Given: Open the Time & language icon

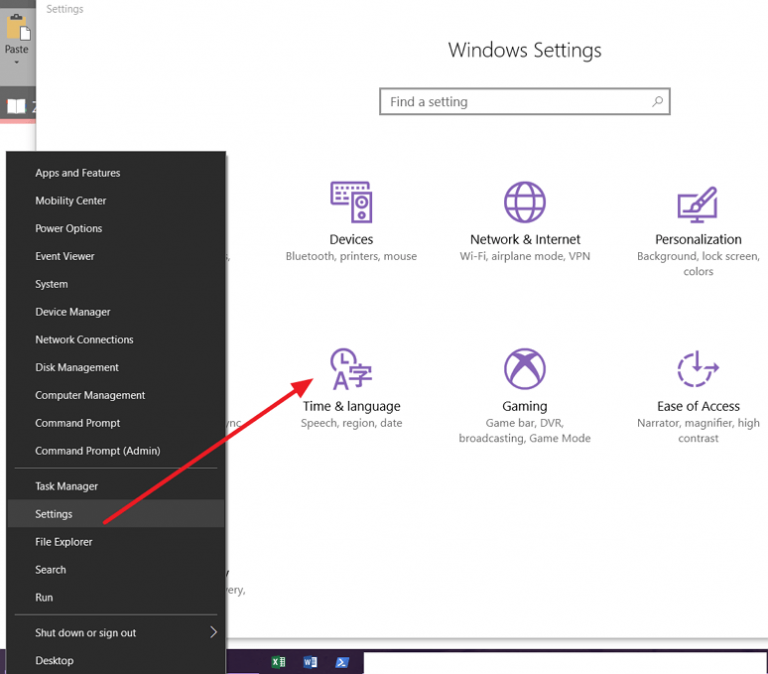Looking at the screenshot, I should pyautogui.click(x=351, y=369).
